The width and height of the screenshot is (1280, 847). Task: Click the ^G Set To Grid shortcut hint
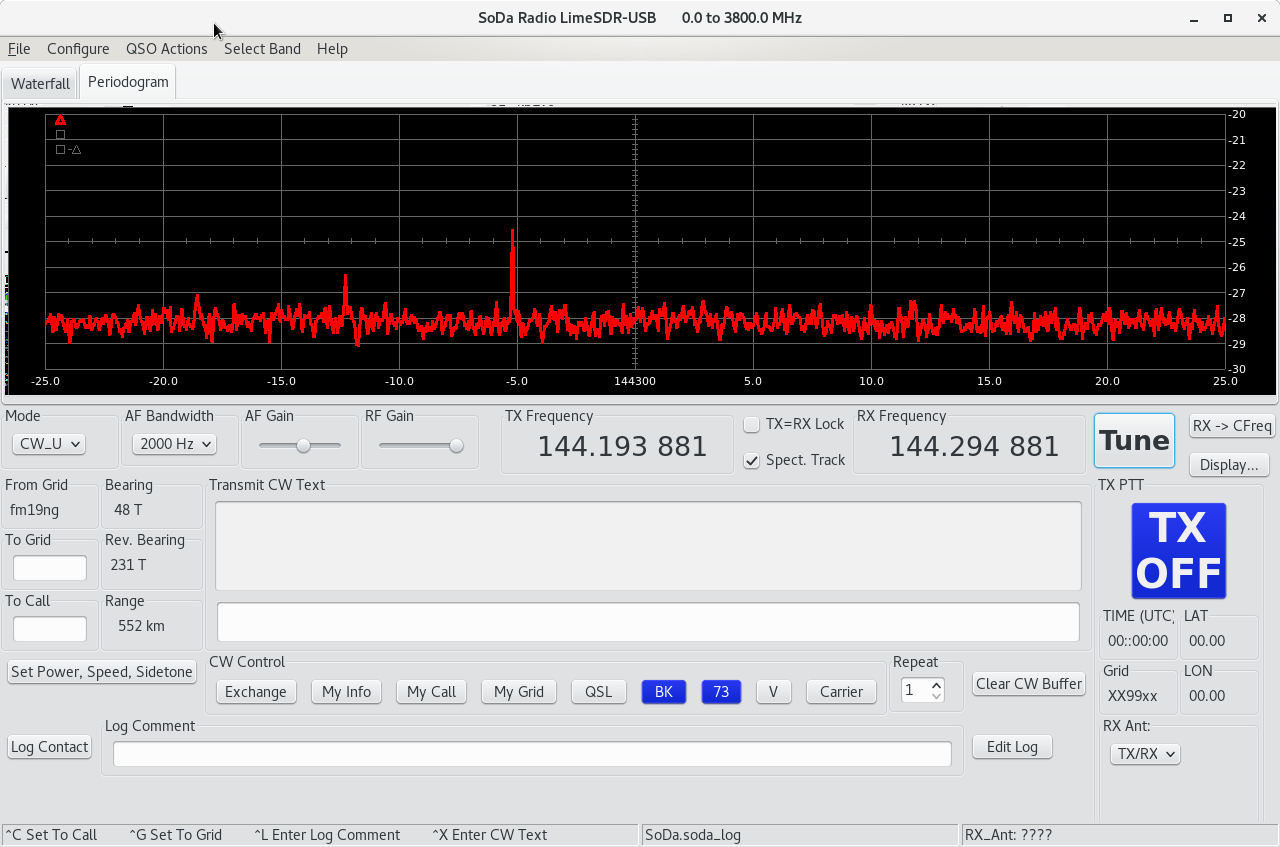pos(175,835)
